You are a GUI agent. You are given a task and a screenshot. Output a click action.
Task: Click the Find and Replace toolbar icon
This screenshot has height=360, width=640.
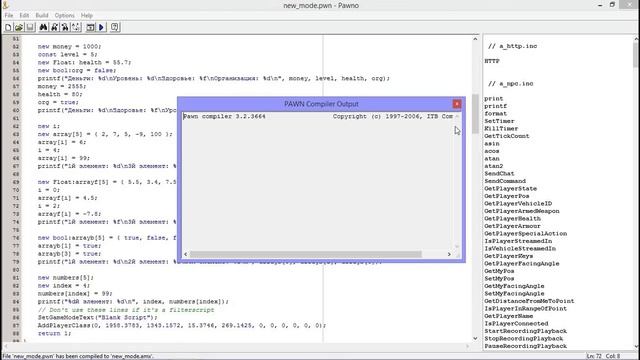pyautogui.click(x=65, y=27)
